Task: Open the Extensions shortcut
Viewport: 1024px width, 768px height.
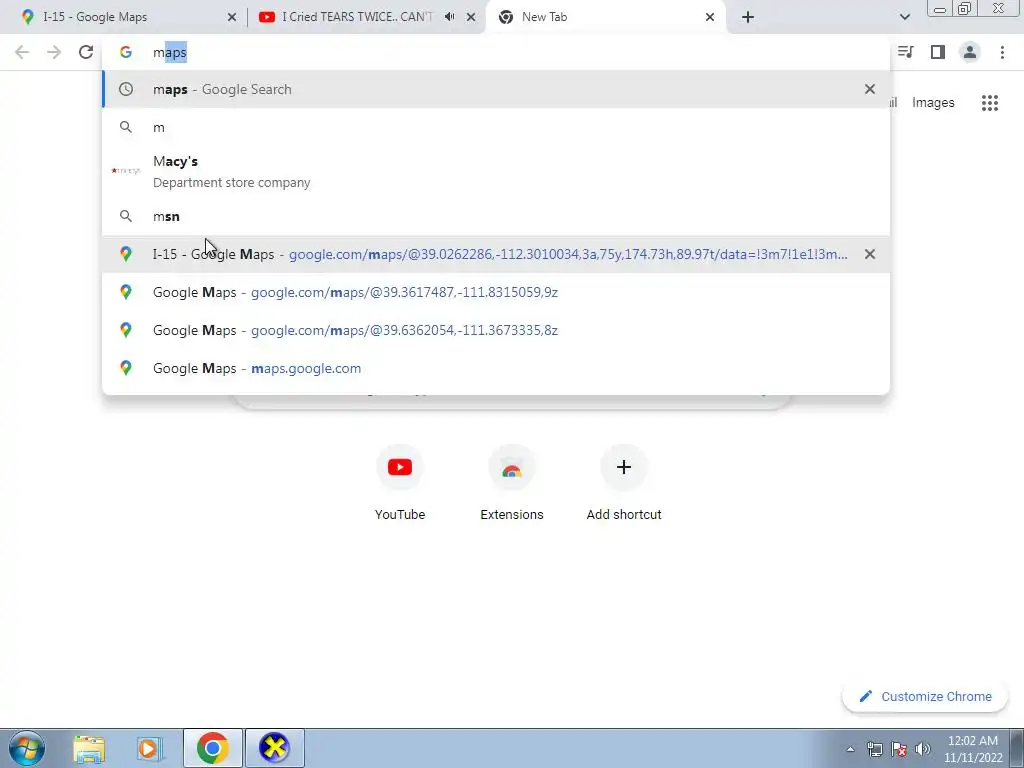Action: [512, 482]
